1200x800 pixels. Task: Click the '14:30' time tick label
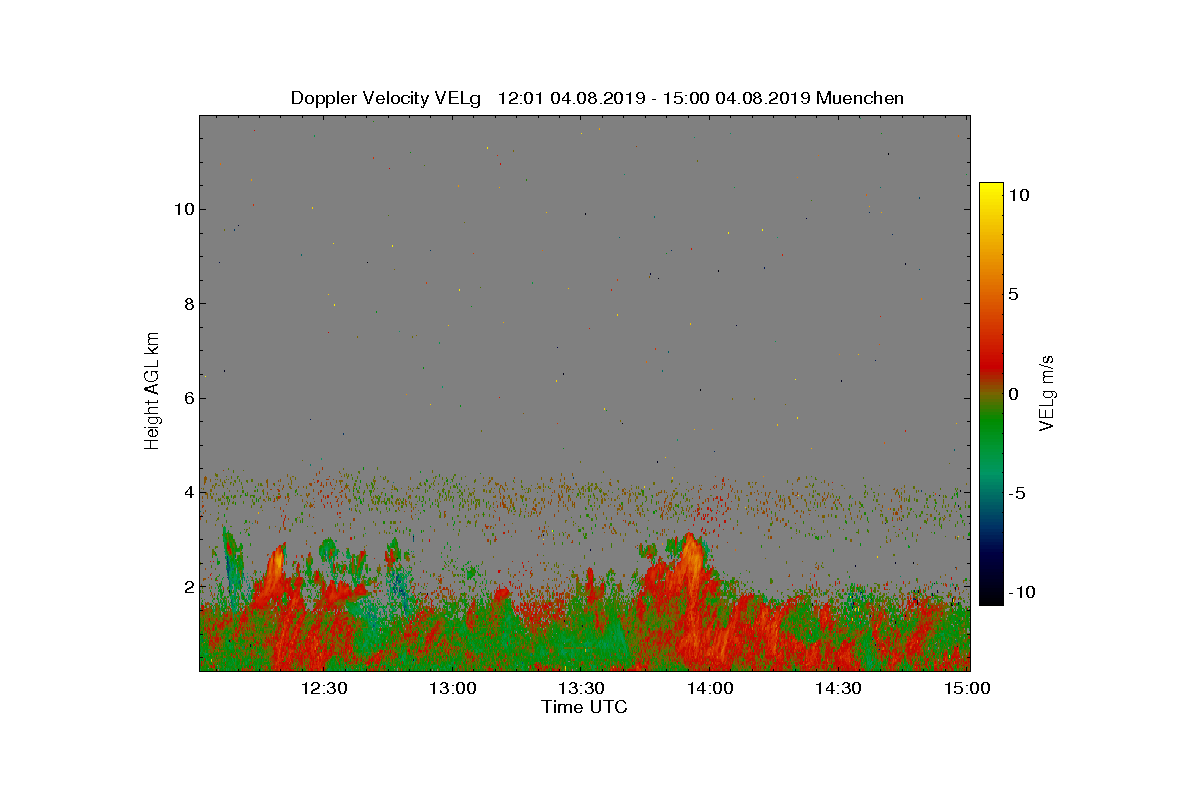(838, 688)
